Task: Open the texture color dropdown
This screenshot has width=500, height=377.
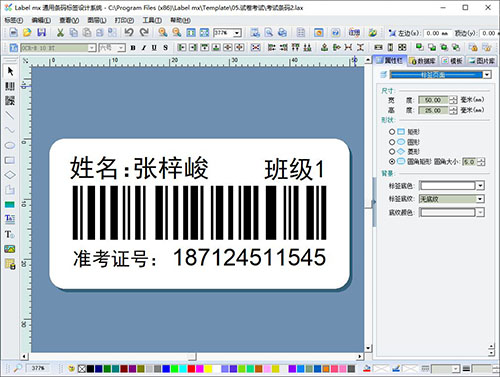Action: click(x=480, y=212)
